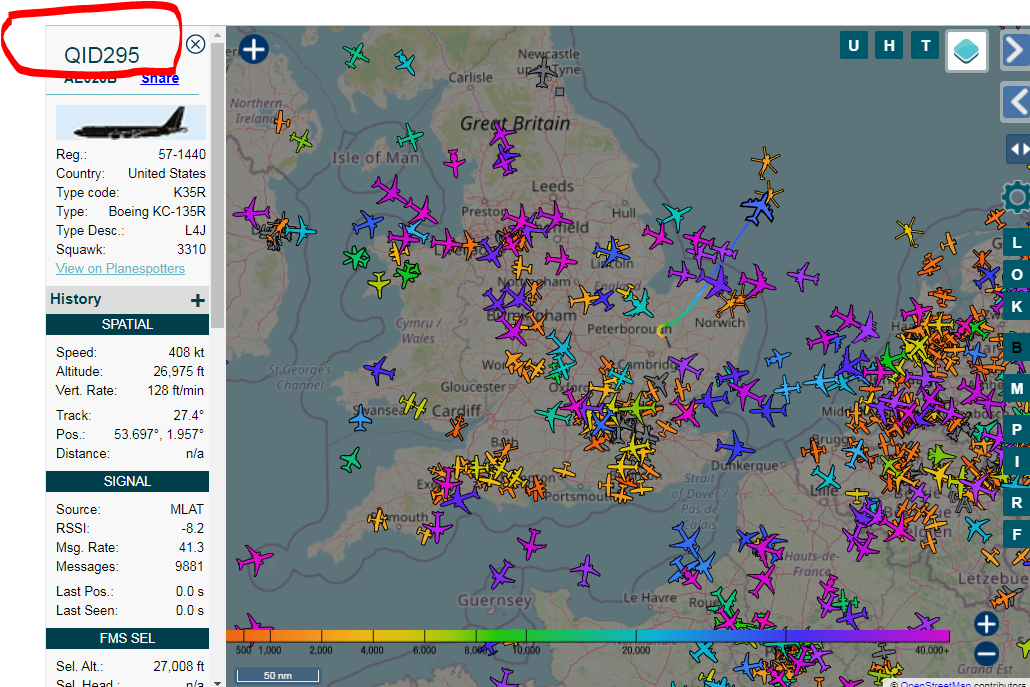Click the Boeing KC-135R type text
Viewport: 1030px width, 687px height.
click(157, 211)
